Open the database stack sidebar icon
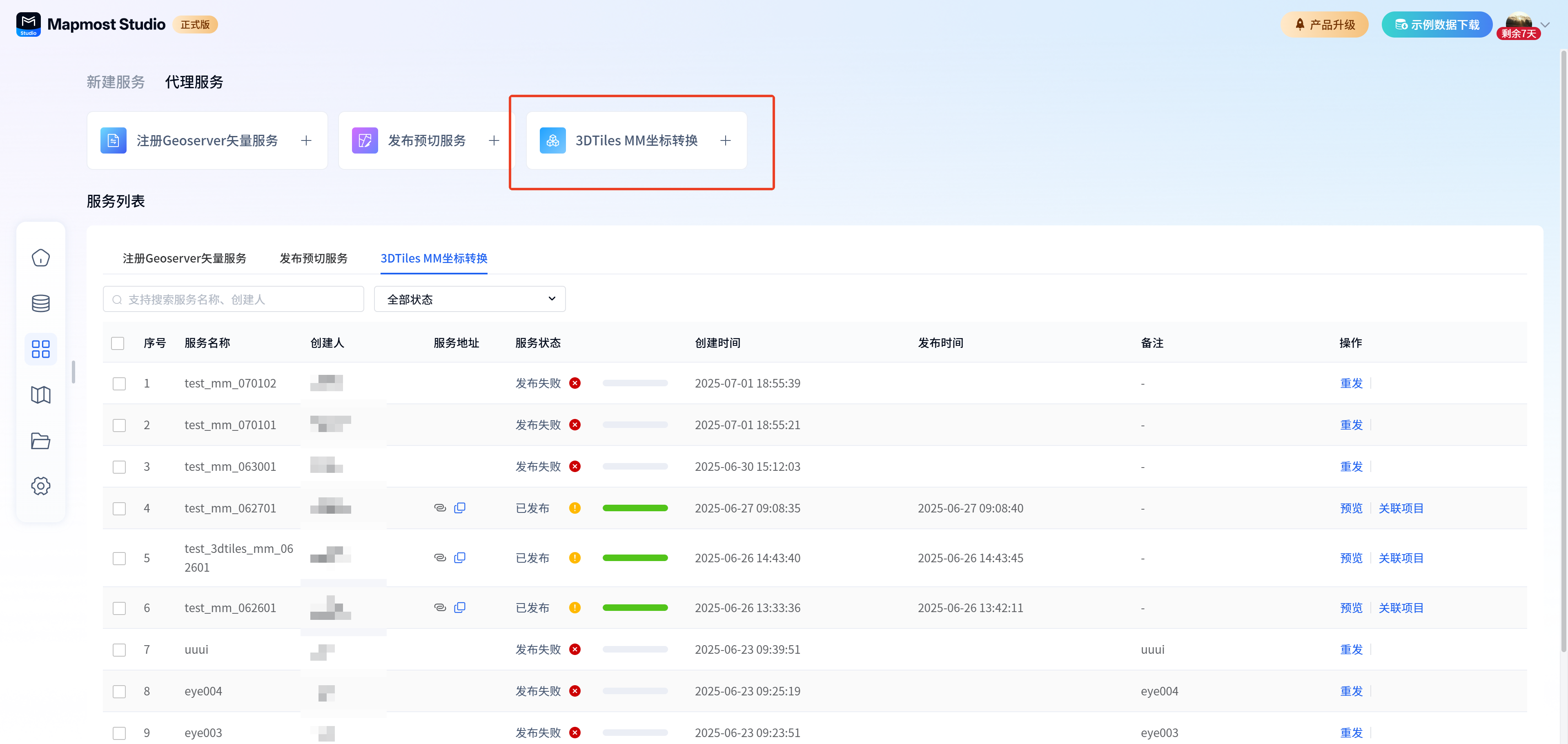 coord(40,303)
